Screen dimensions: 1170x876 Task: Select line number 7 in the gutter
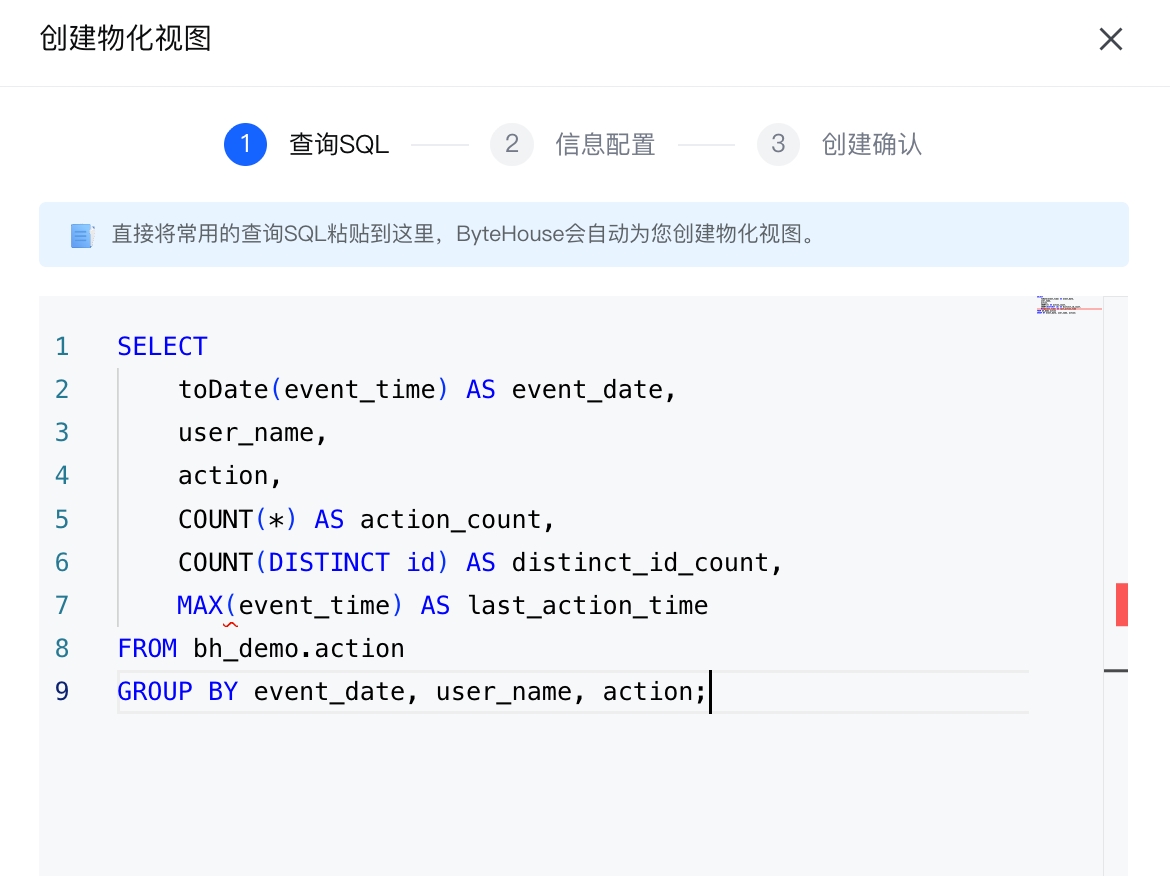62,606
